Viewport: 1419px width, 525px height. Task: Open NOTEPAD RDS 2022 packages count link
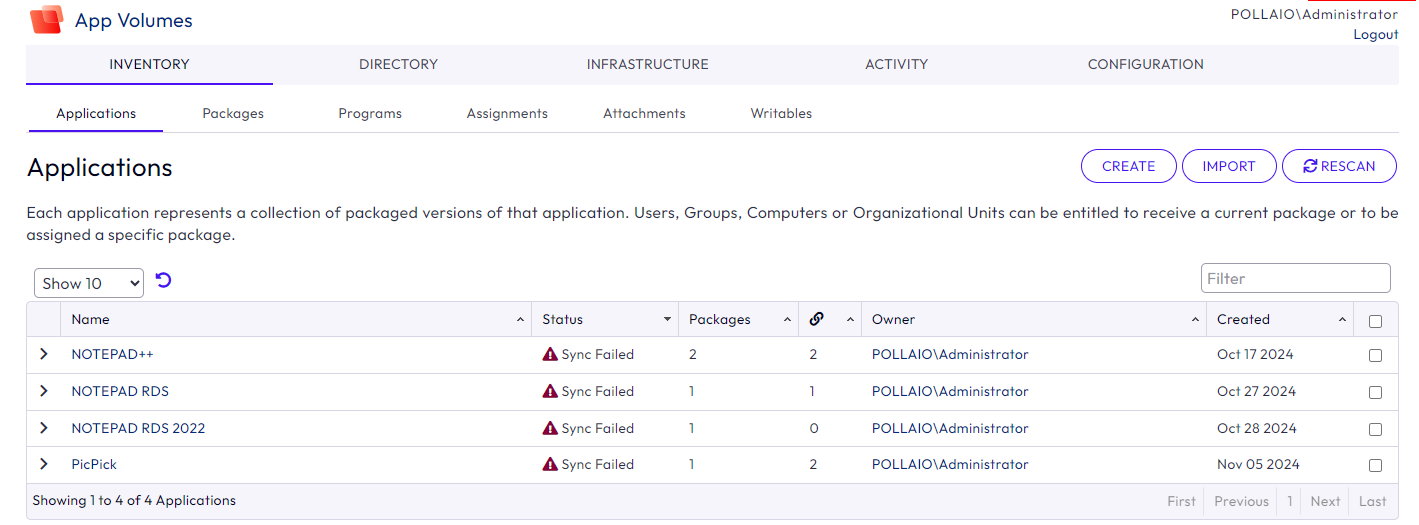(x=692, y=428)
